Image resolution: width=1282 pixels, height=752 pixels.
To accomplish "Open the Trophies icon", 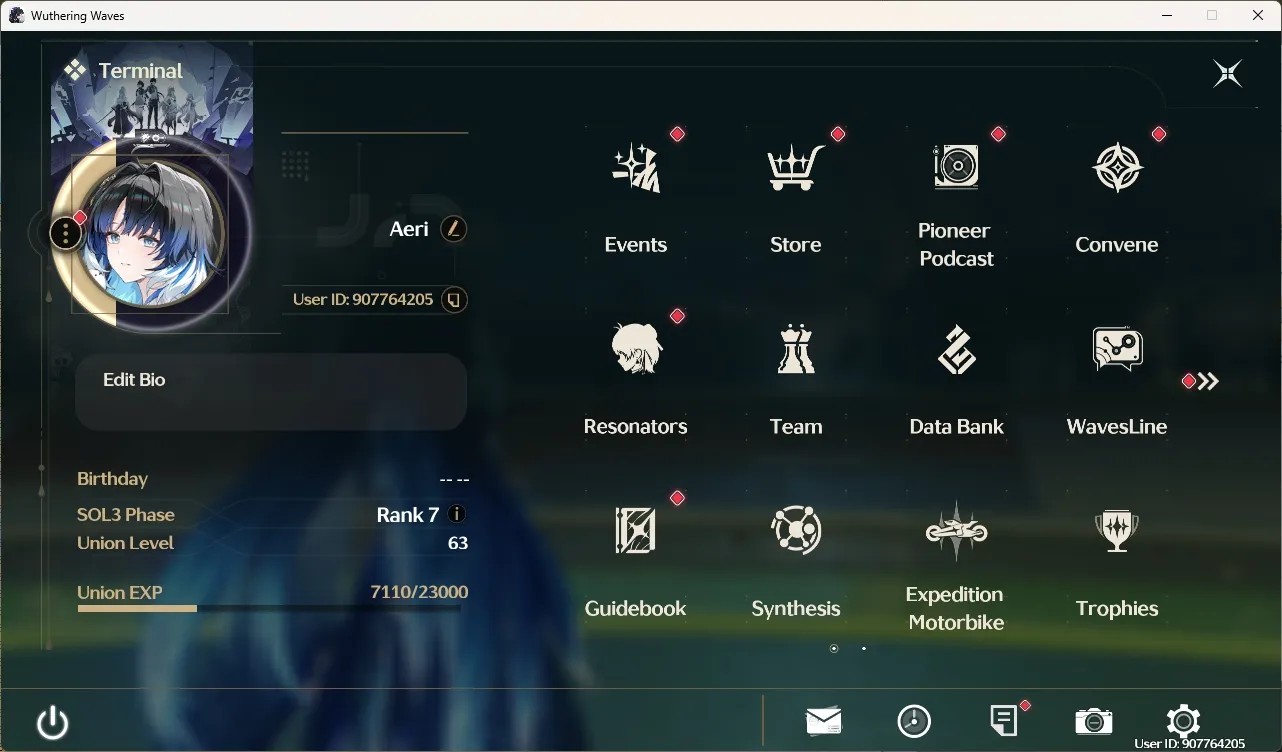I will click(x=1117, y=531).
